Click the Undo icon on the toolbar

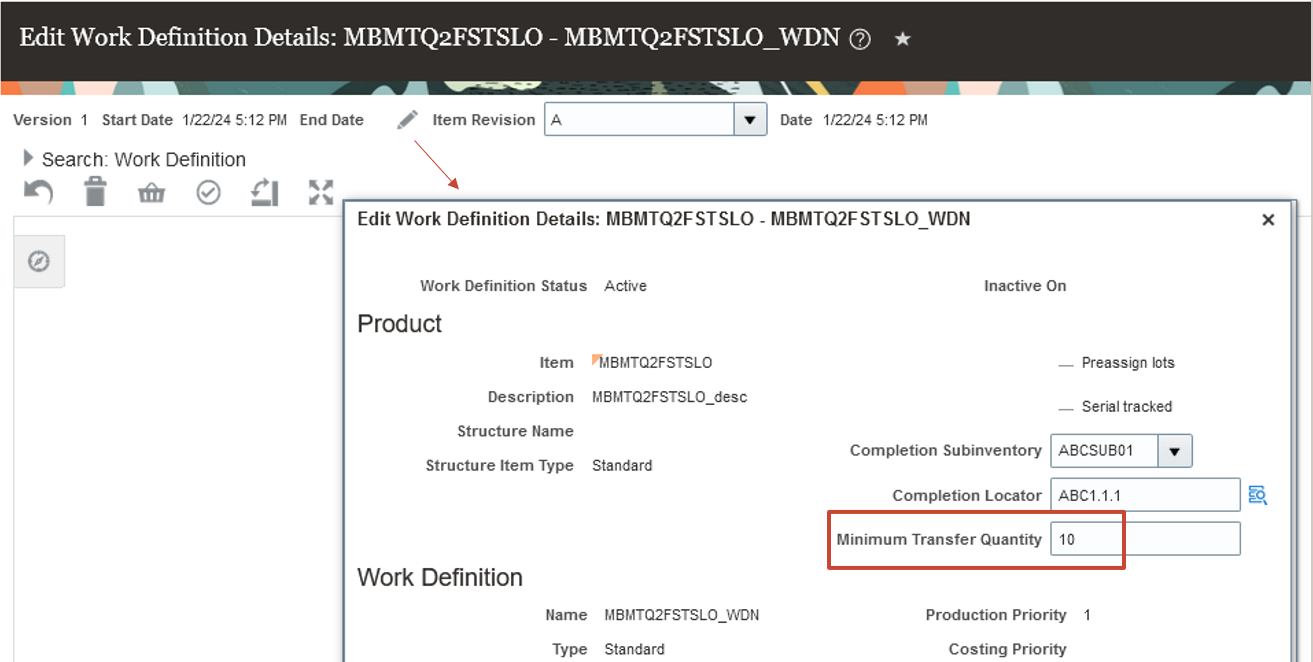pos(37,191)
